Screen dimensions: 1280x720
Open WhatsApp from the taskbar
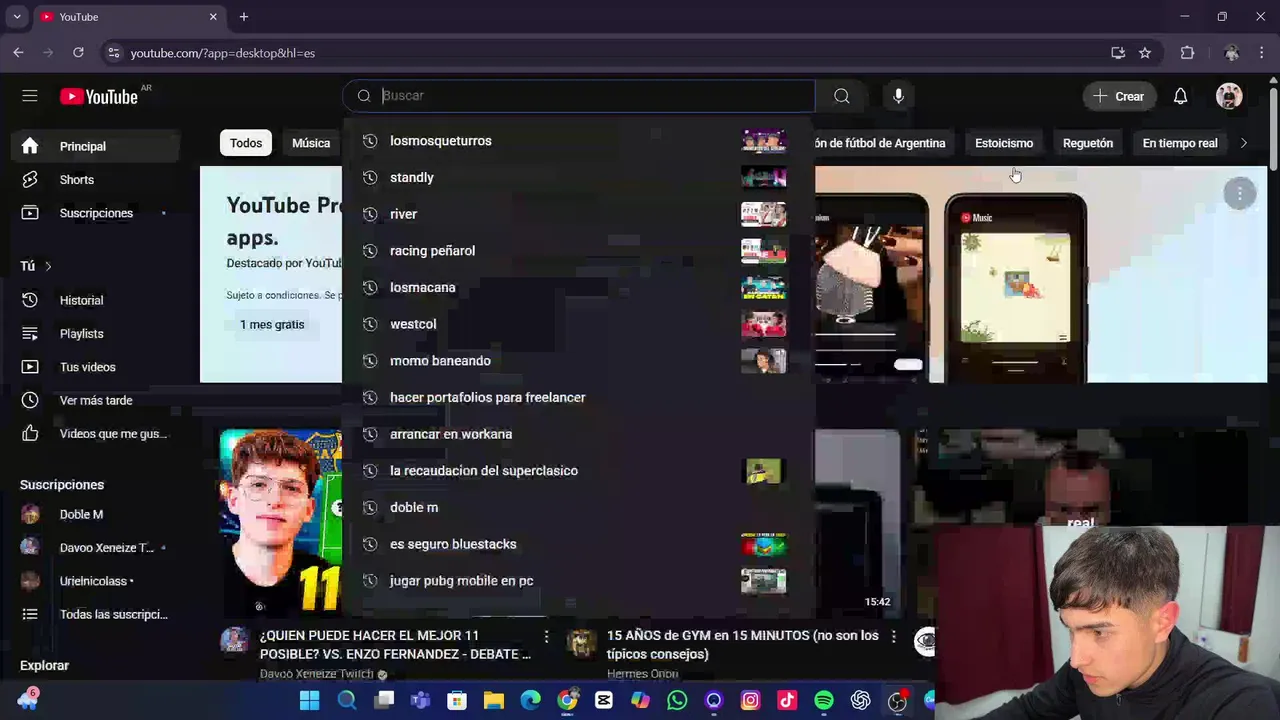677,701
